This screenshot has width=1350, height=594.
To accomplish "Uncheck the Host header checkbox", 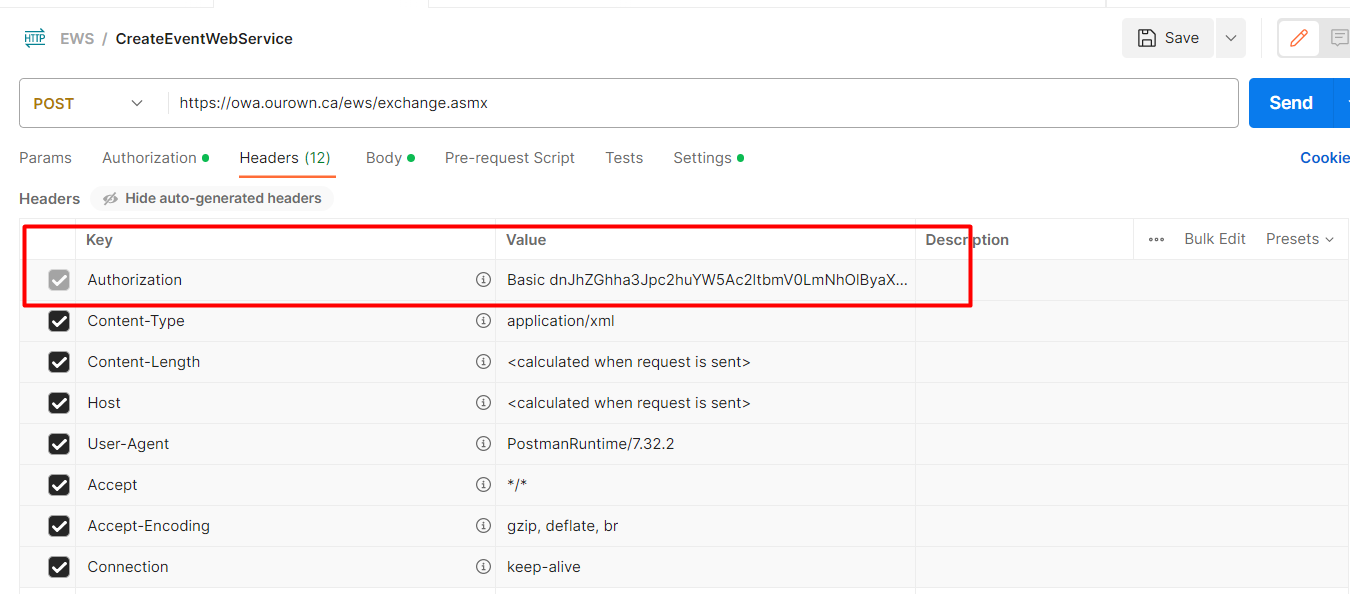I will pyautogui.click(x=59, y=403).
